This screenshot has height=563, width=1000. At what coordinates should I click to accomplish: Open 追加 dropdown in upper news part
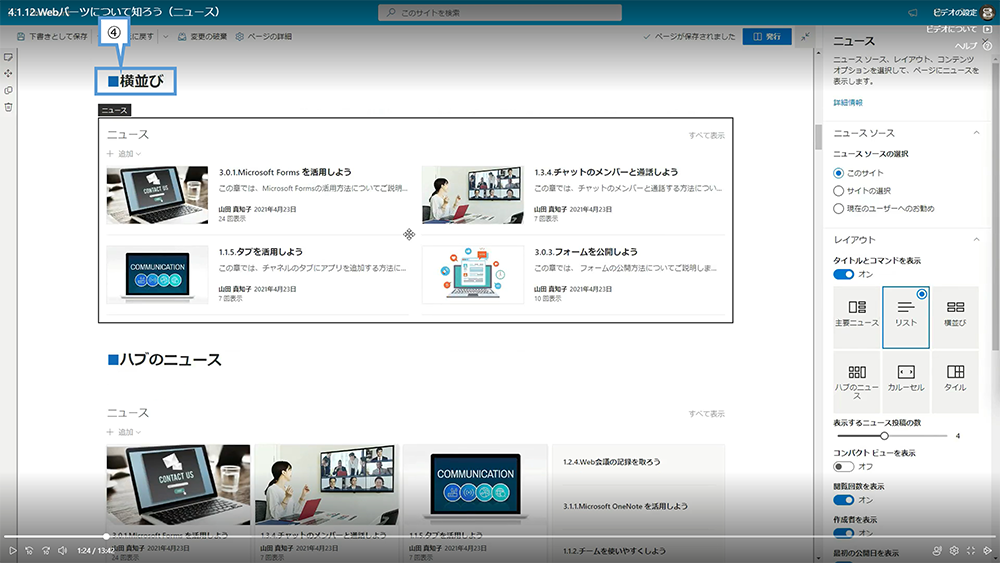tap(124, 154)
